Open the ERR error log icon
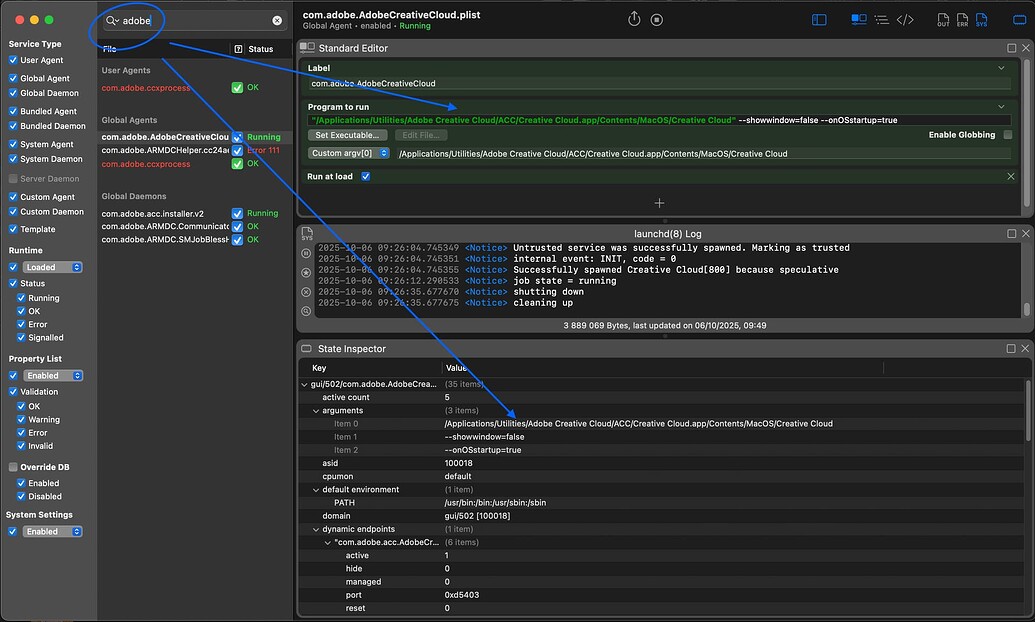This screenshot has width=1035, height=622. click(x=963, y=18)
